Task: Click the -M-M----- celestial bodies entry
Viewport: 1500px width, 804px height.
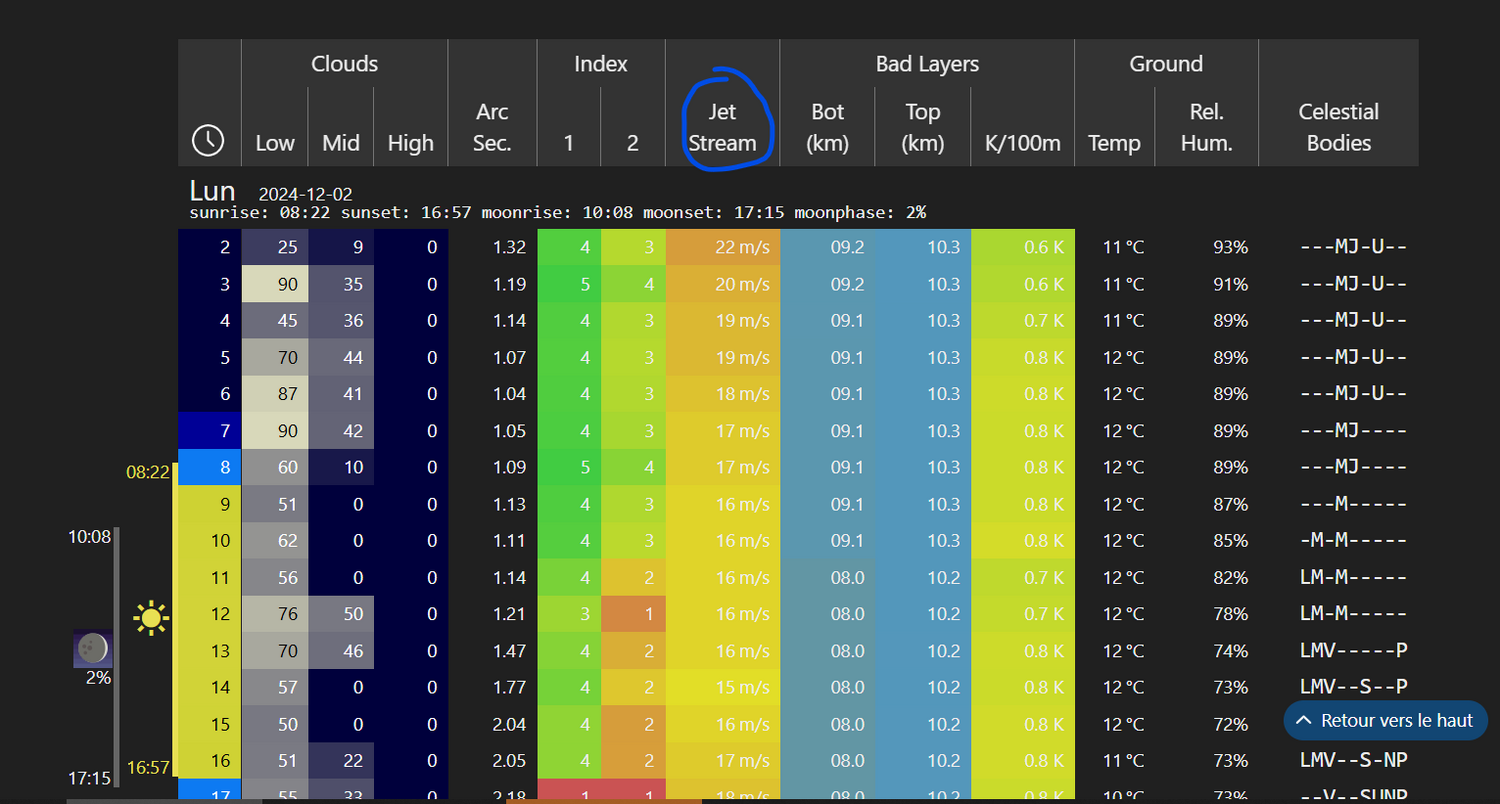Action: [1353, 541]
